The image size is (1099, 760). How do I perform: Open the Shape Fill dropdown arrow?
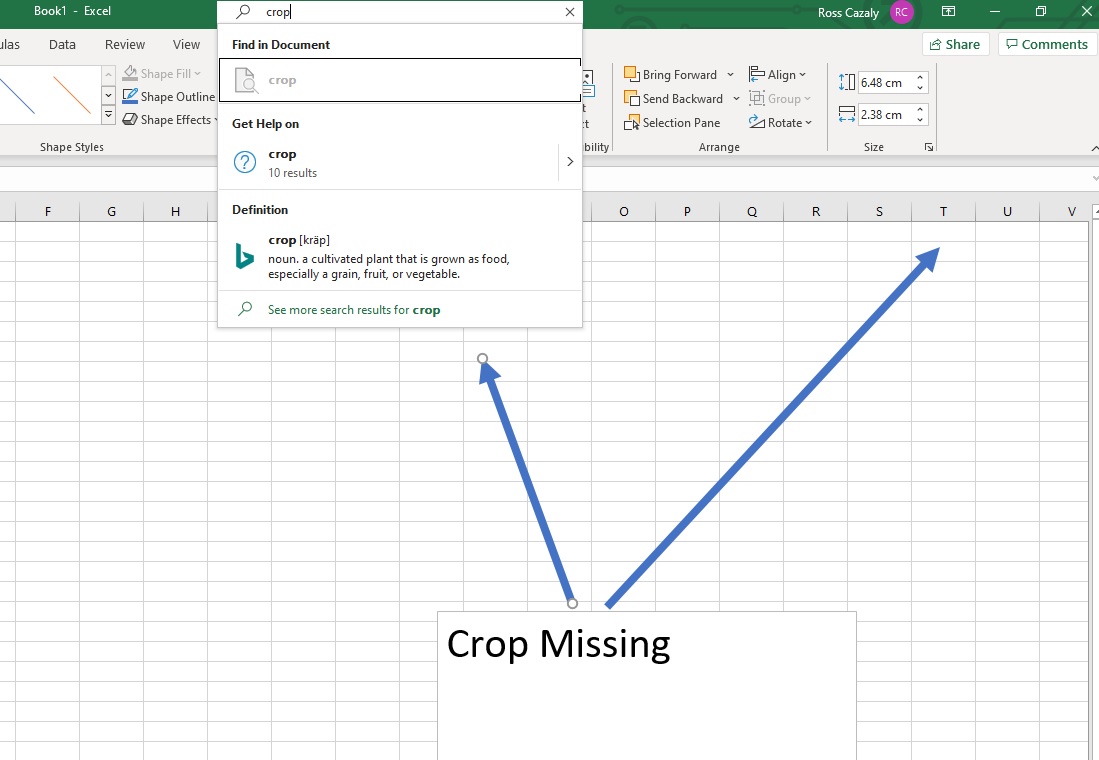198,74
